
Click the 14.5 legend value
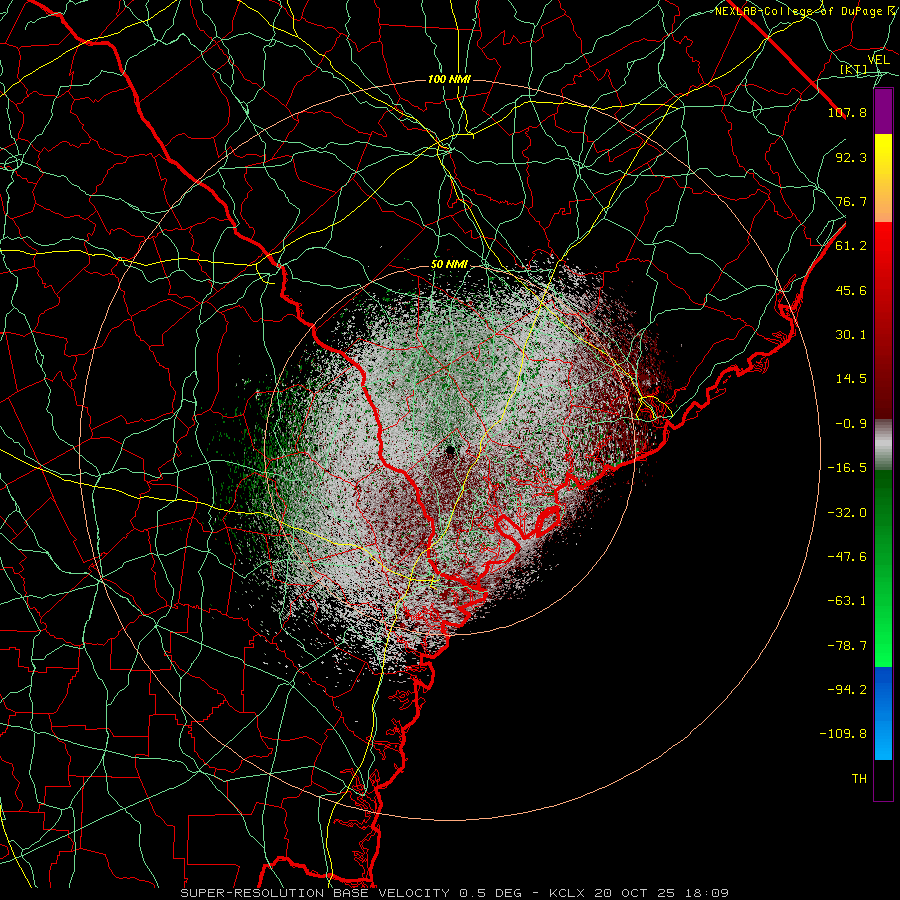pyautogui.click(x=851, y=379)
